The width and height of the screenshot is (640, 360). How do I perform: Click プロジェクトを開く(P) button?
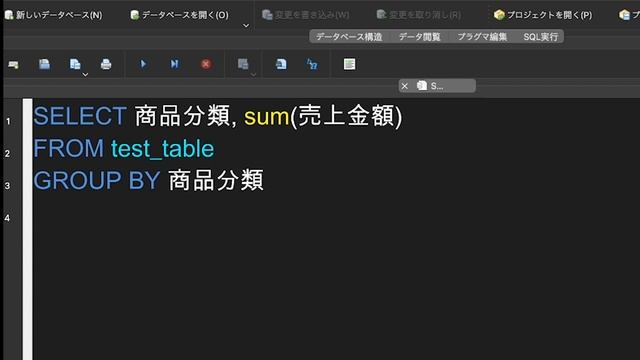point(543,15)
